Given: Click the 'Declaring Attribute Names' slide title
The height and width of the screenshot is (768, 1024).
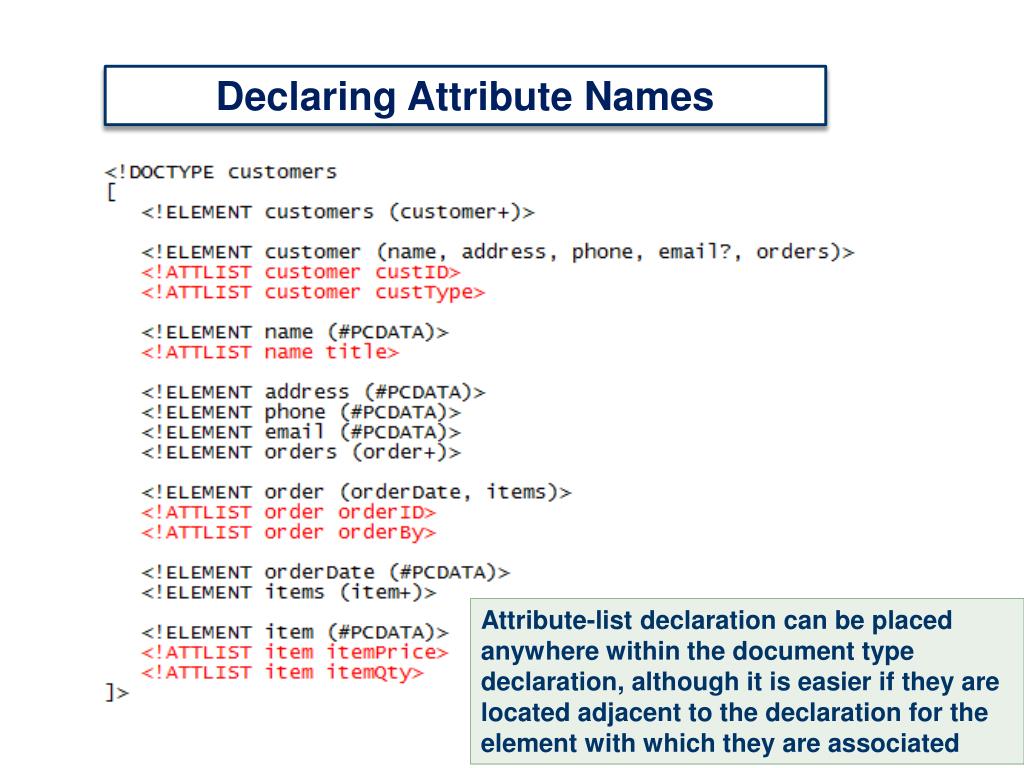Looking at the screenshot, I should point(465,96).
